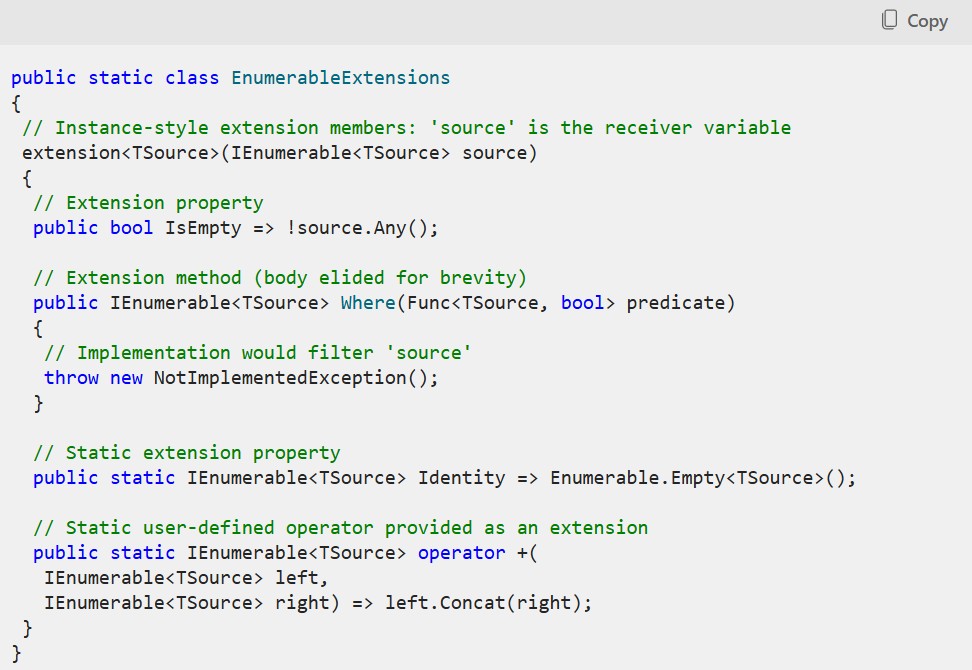Click the Identity property name
The height and width of the screenshot is (670, 972).
461,477
